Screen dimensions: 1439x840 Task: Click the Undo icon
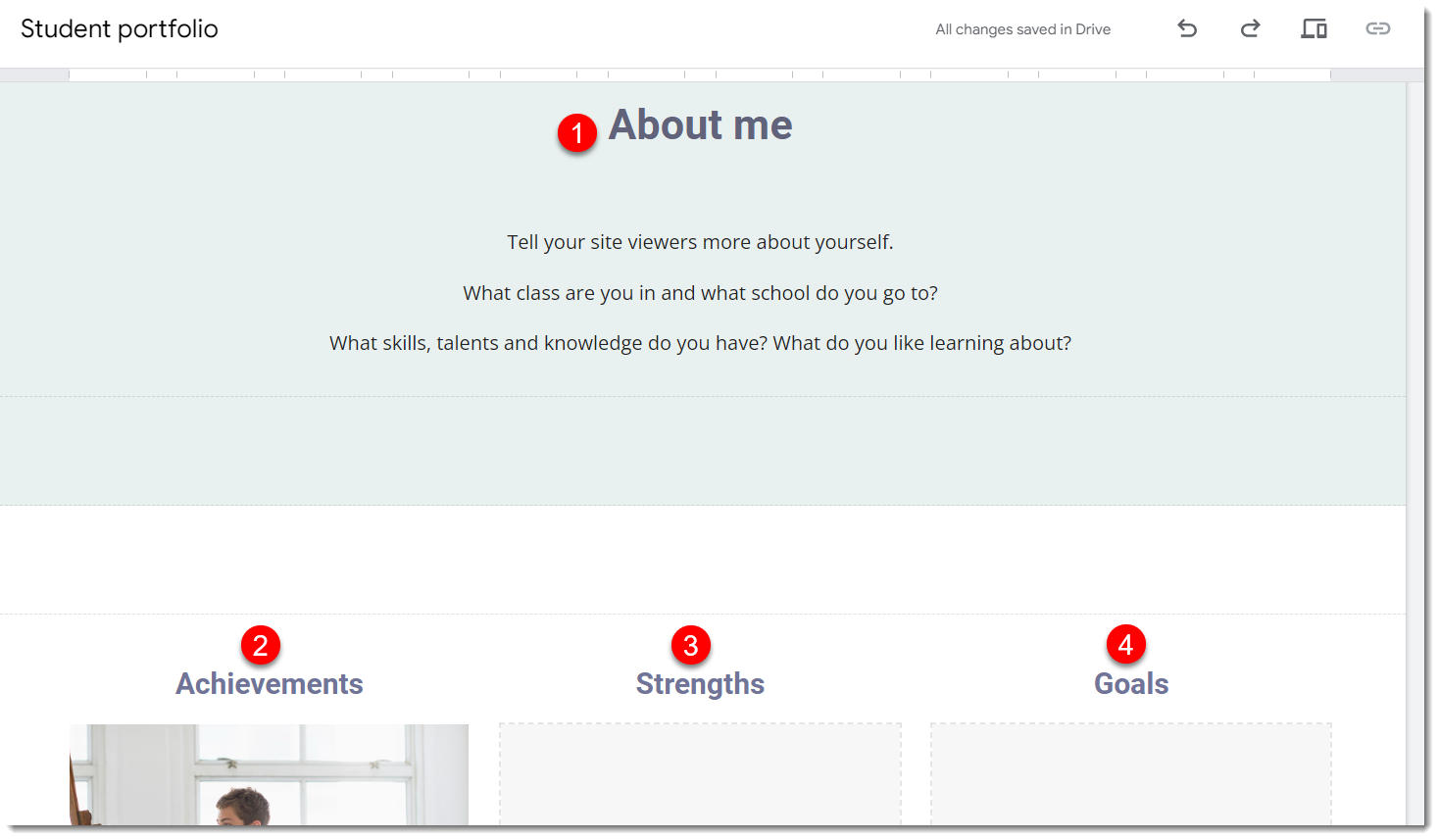(x=1187, y=29)
